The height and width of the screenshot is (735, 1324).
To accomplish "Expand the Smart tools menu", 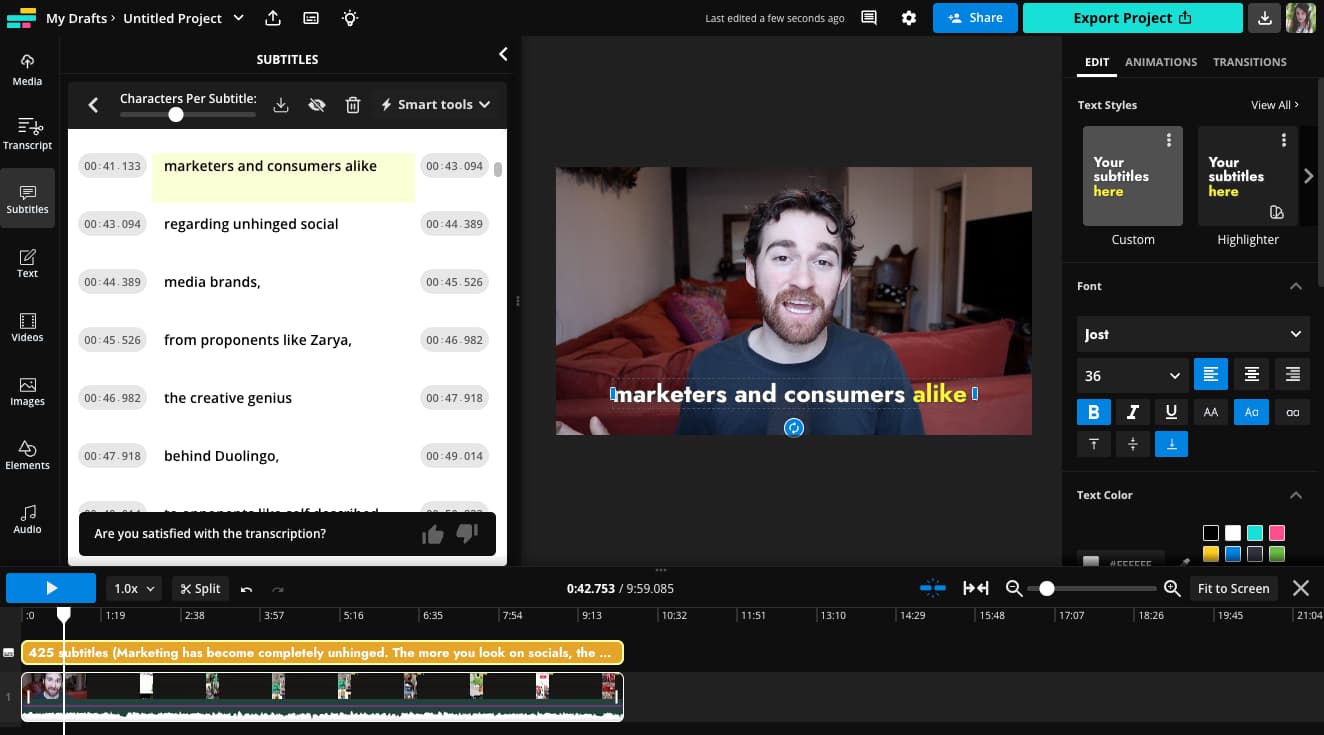I will (x=435, y=104).
